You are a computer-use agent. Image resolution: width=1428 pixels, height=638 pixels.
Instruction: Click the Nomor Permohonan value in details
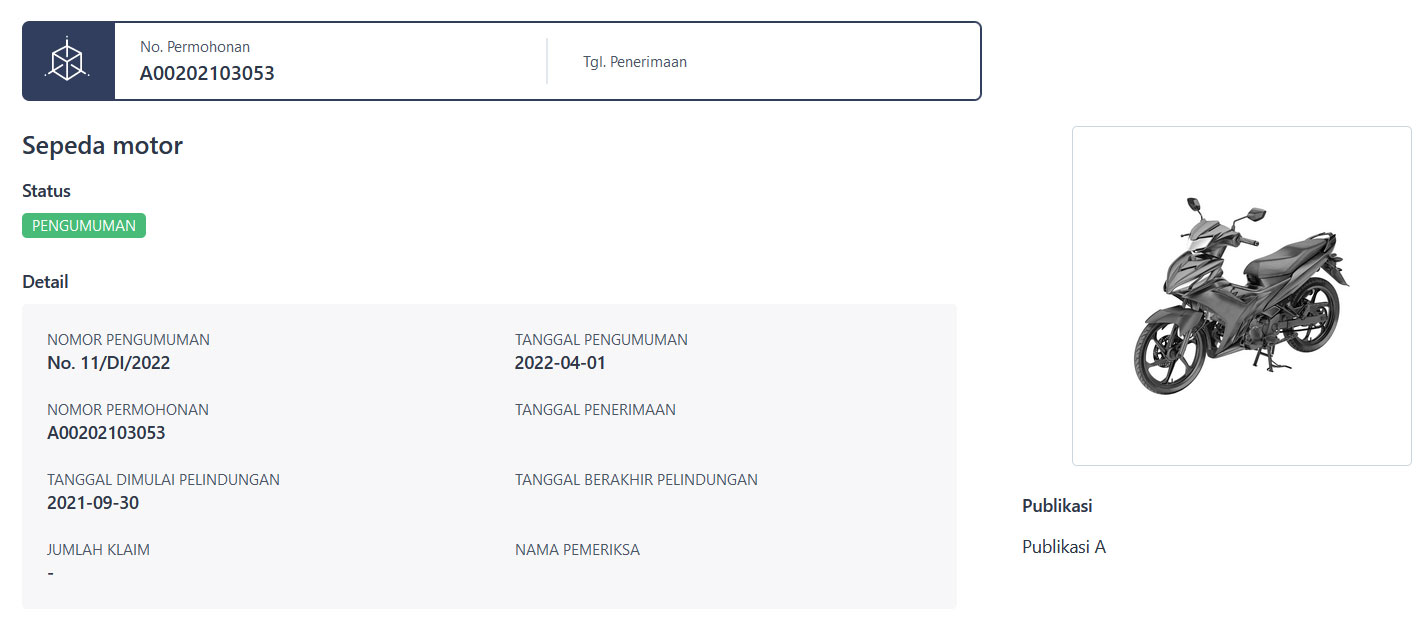[x=106, y=433]
